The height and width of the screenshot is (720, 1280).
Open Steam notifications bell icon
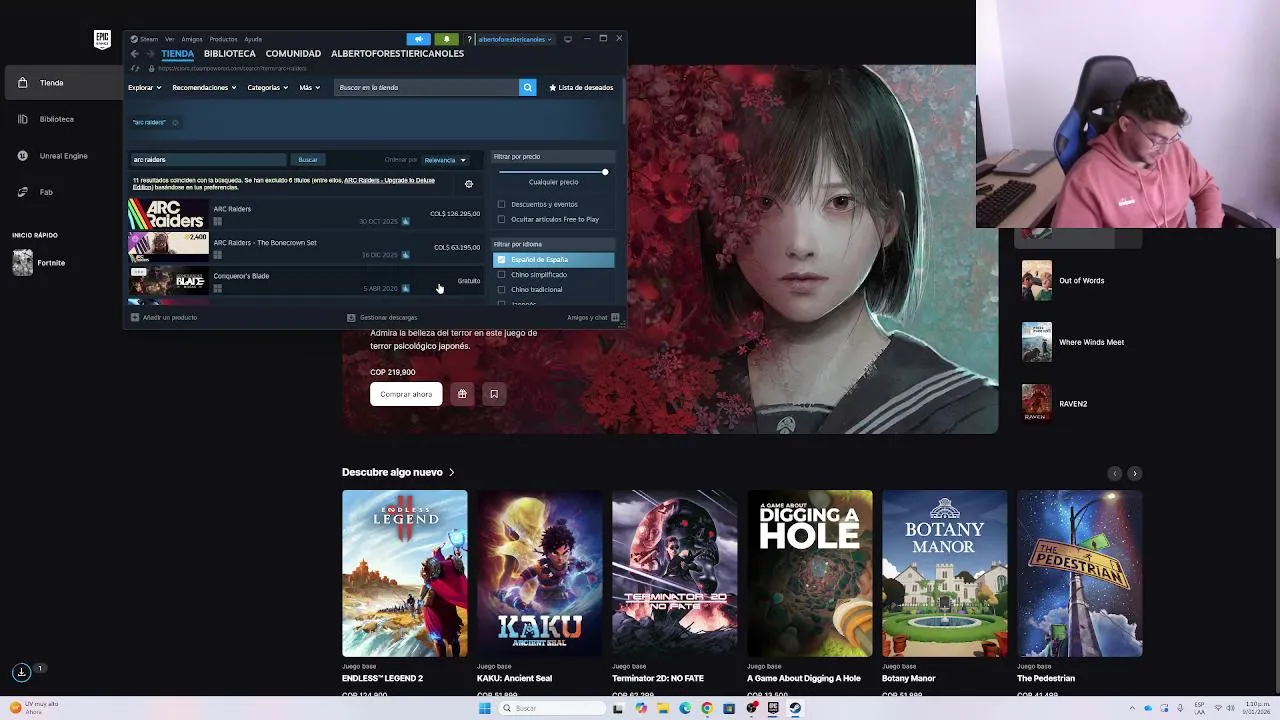[x=446, y=39]
